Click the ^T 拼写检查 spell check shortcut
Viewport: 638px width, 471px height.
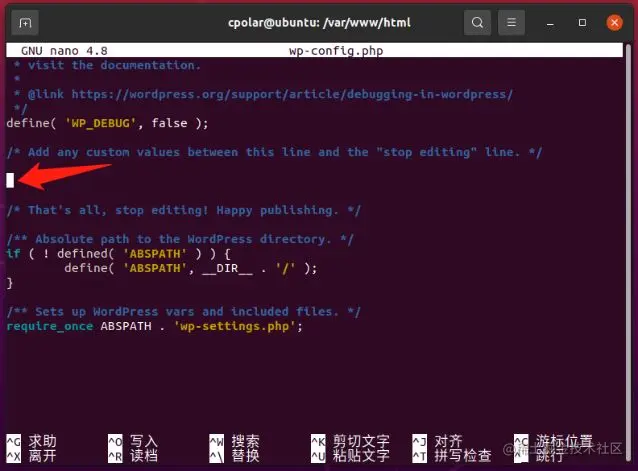pyautogui.click(x=452, y=456)
